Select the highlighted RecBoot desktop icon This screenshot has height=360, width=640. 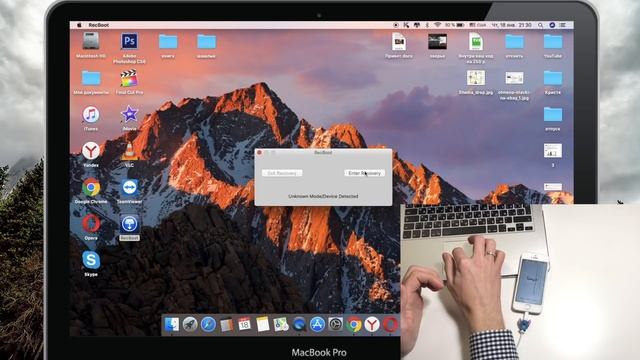click(129, 224)
